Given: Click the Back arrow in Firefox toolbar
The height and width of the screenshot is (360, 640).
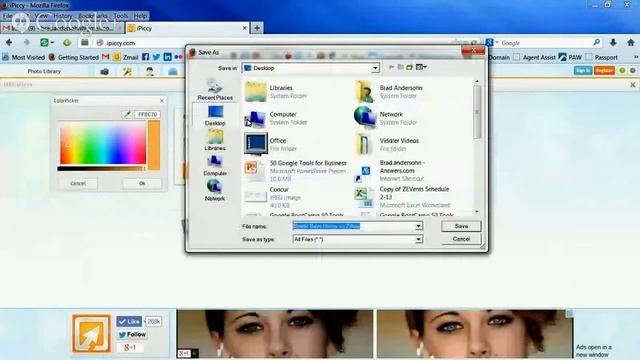Looking at the screenshot, I should pyautogui.click(x=9, y=42).
